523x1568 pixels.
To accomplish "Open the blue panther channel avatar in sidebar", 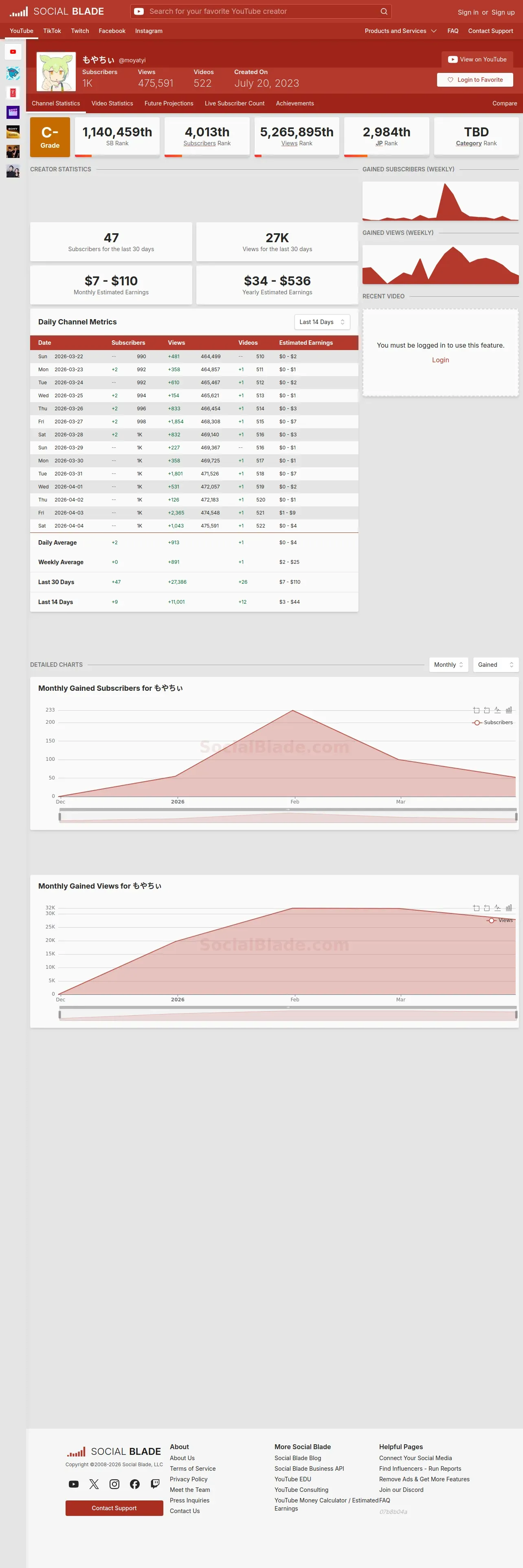I will pos(13,74).
